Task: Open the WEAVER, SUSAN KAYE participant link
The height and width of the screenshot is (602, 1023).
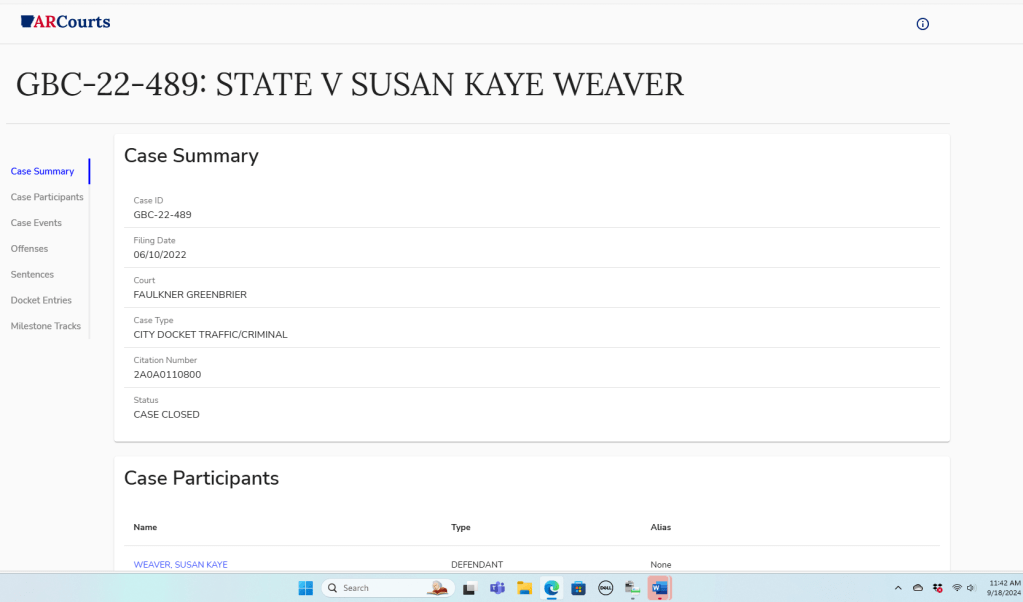Action: (x=181, y=565)
